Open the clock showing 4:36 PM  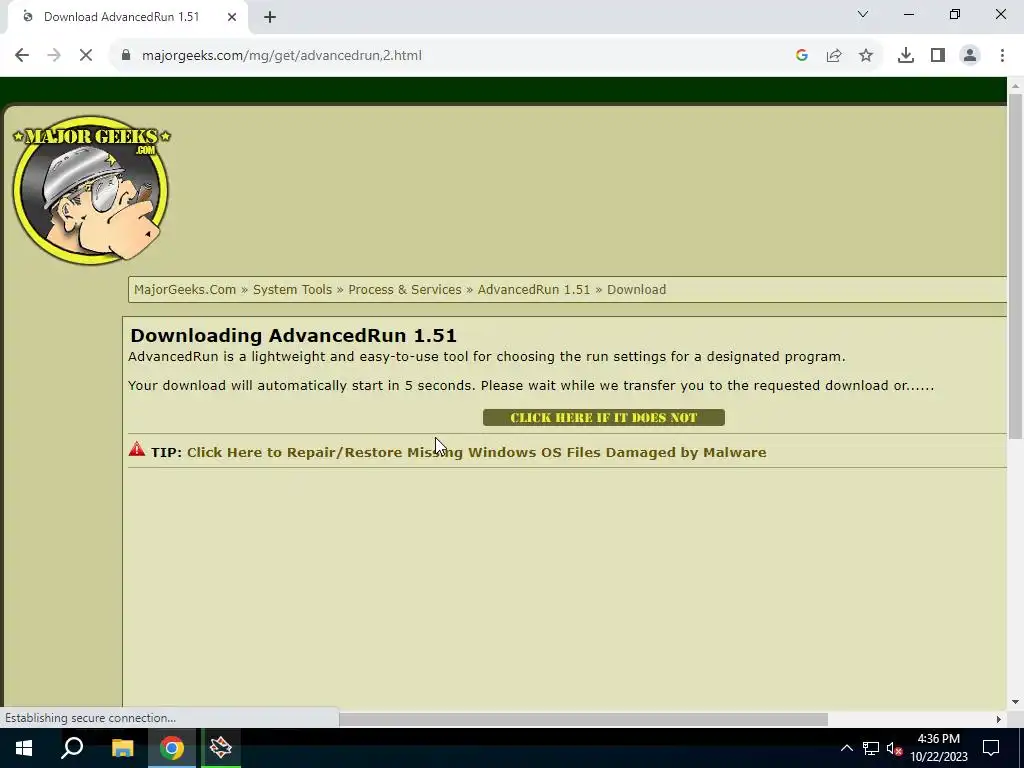[939, 748]
